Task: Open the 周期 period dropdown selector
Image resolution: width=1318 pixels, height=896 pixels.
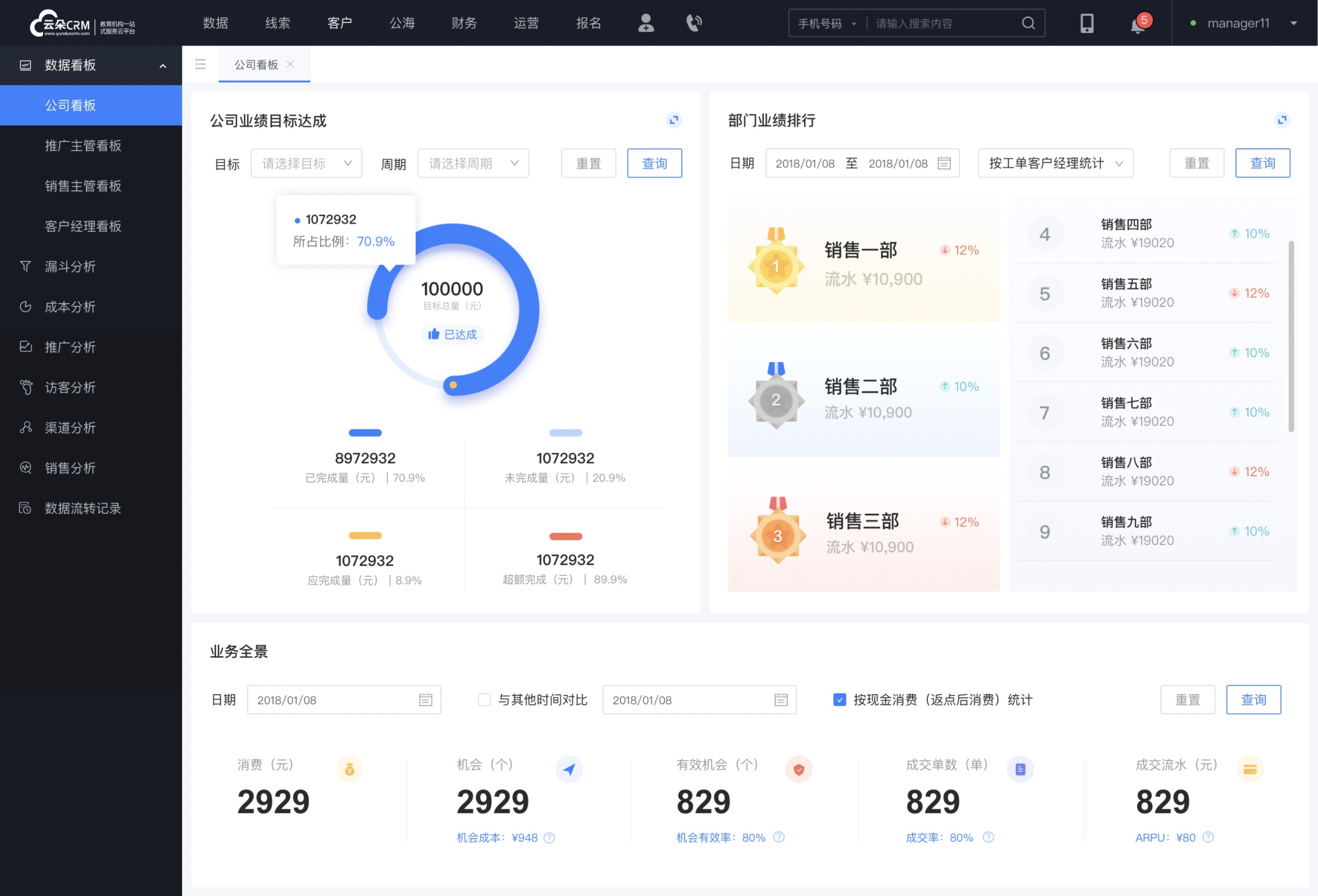Action: click(x=471, y=163)
